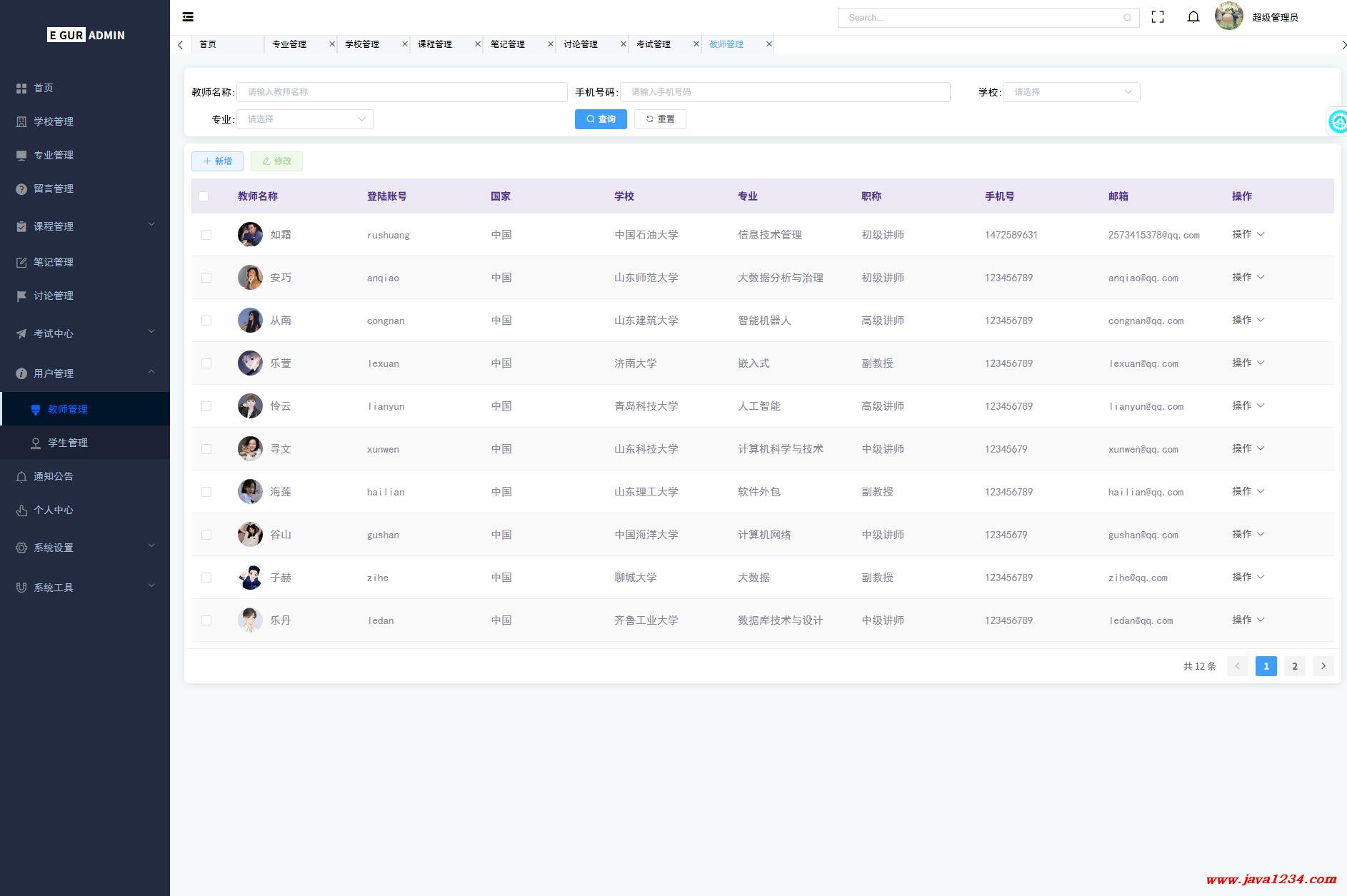Switch to the 课程管理 tab
Viewport: 1347px width, 896px height.
coord(435,44)
